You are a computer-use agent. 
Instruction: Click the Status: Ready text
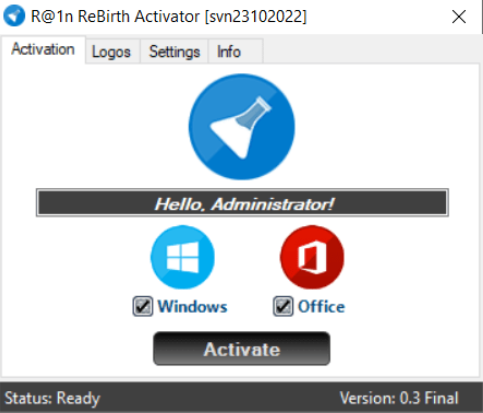point(52,398)
